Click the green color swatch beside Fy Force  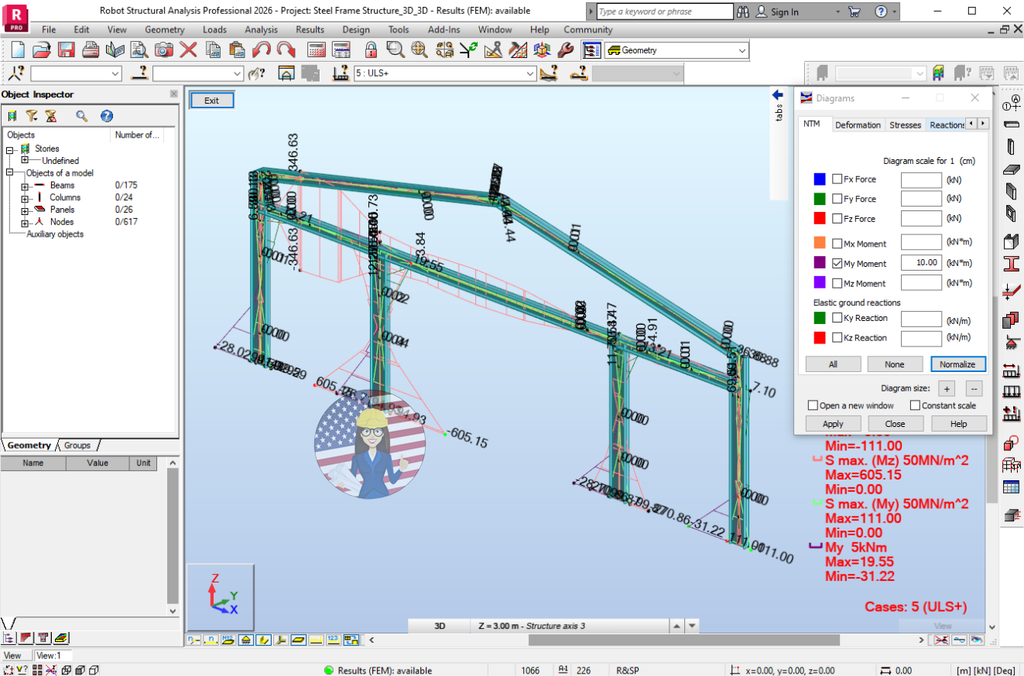pos(820,199)
